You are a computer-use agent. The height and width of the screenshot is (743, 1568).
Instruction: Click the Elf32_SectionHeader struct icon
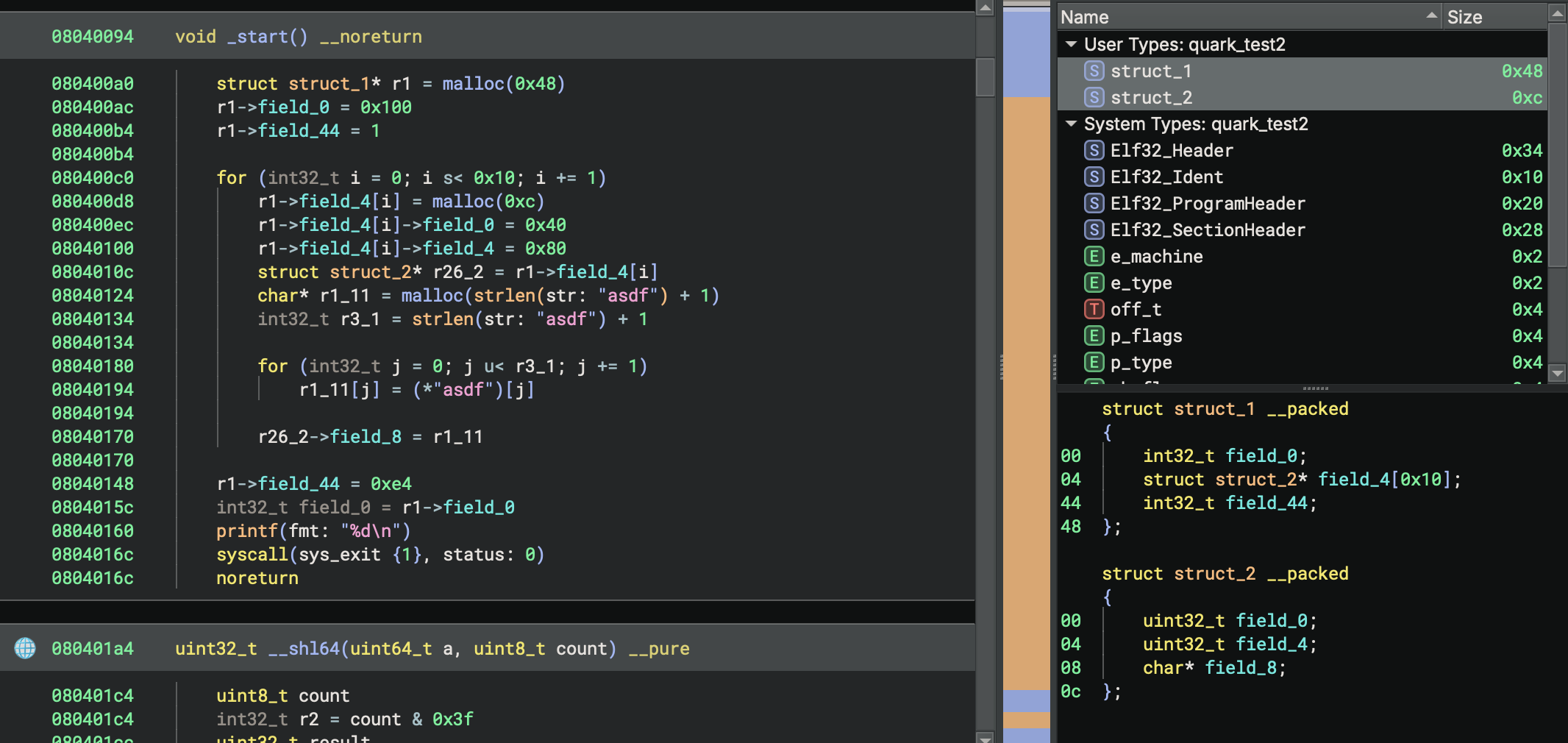click(x=1094, y=230)
